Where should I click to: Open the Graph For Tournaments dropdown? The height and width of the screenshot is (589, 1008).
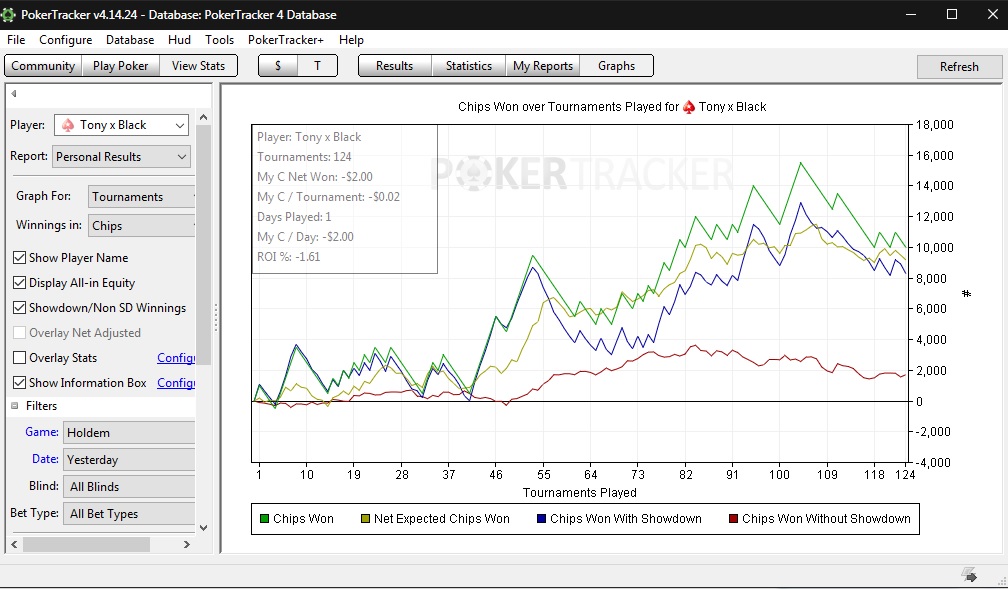point(141,197)
